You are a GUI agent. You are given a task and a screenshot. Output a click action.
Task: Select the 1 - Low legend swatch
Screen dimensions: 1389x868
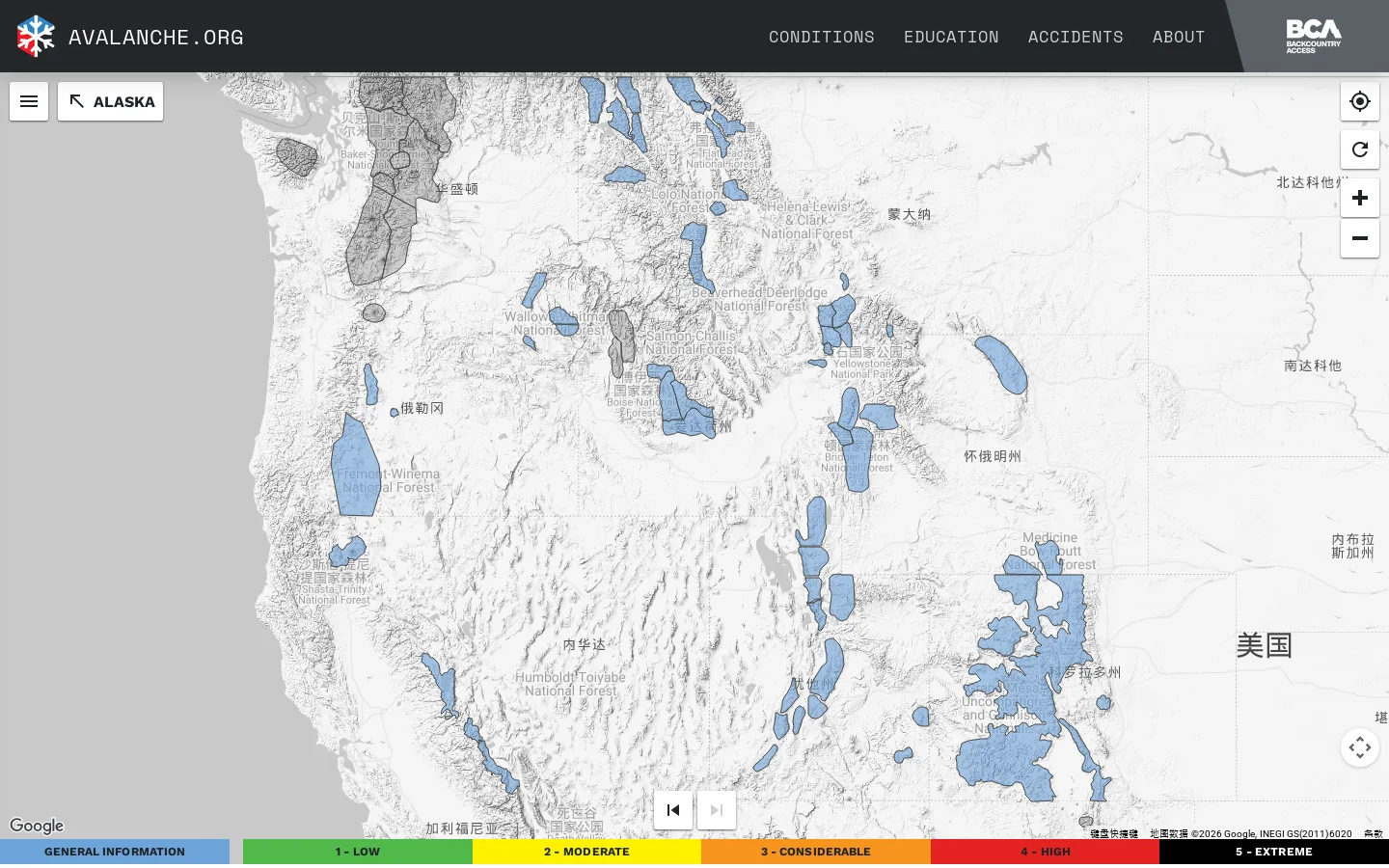point(358,852)
